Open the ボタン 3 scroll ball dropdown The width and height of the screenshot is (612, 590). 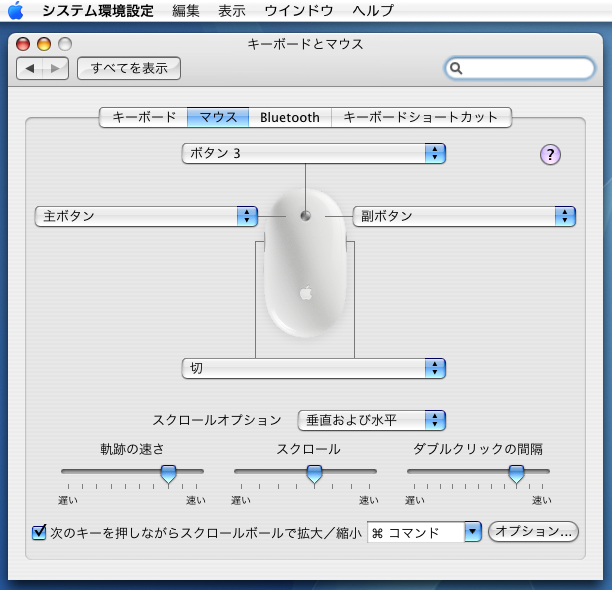(x=313, y=153)
